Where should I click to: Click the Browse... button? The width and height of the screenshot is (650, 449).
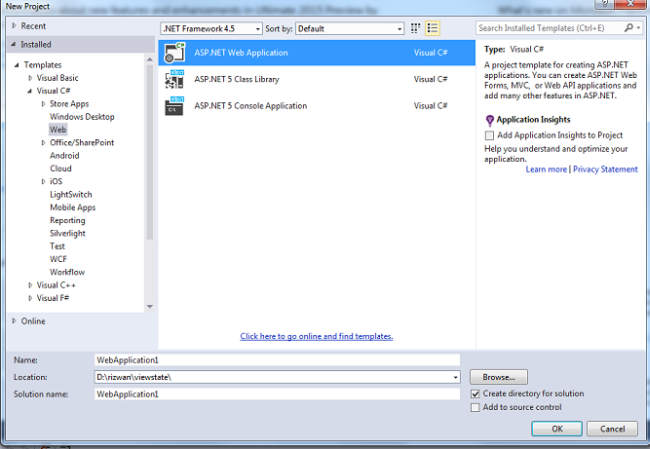(x=499, y=377)
